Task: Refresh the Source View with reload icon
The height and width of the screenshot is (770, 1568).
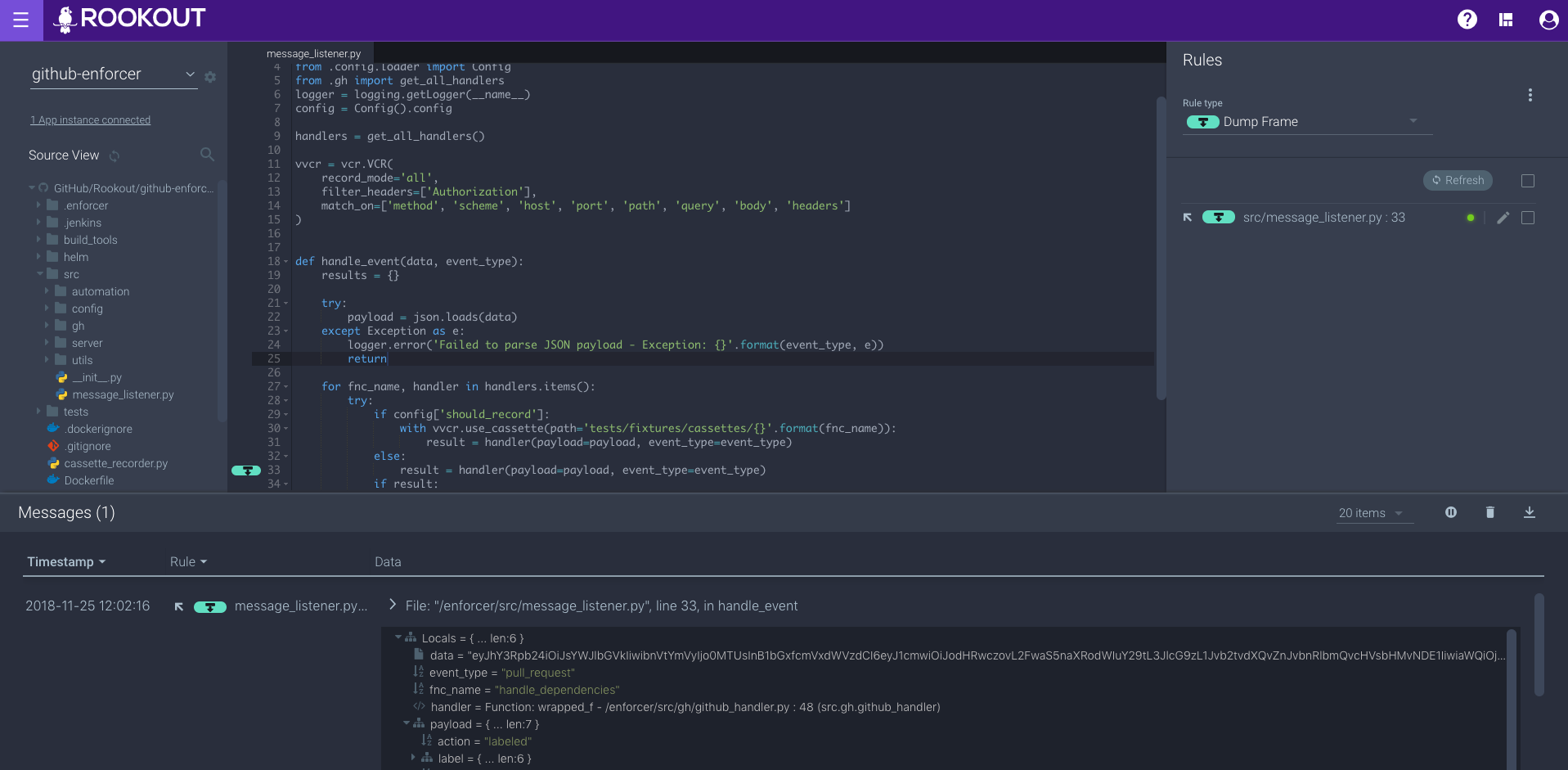Action: 115,155
